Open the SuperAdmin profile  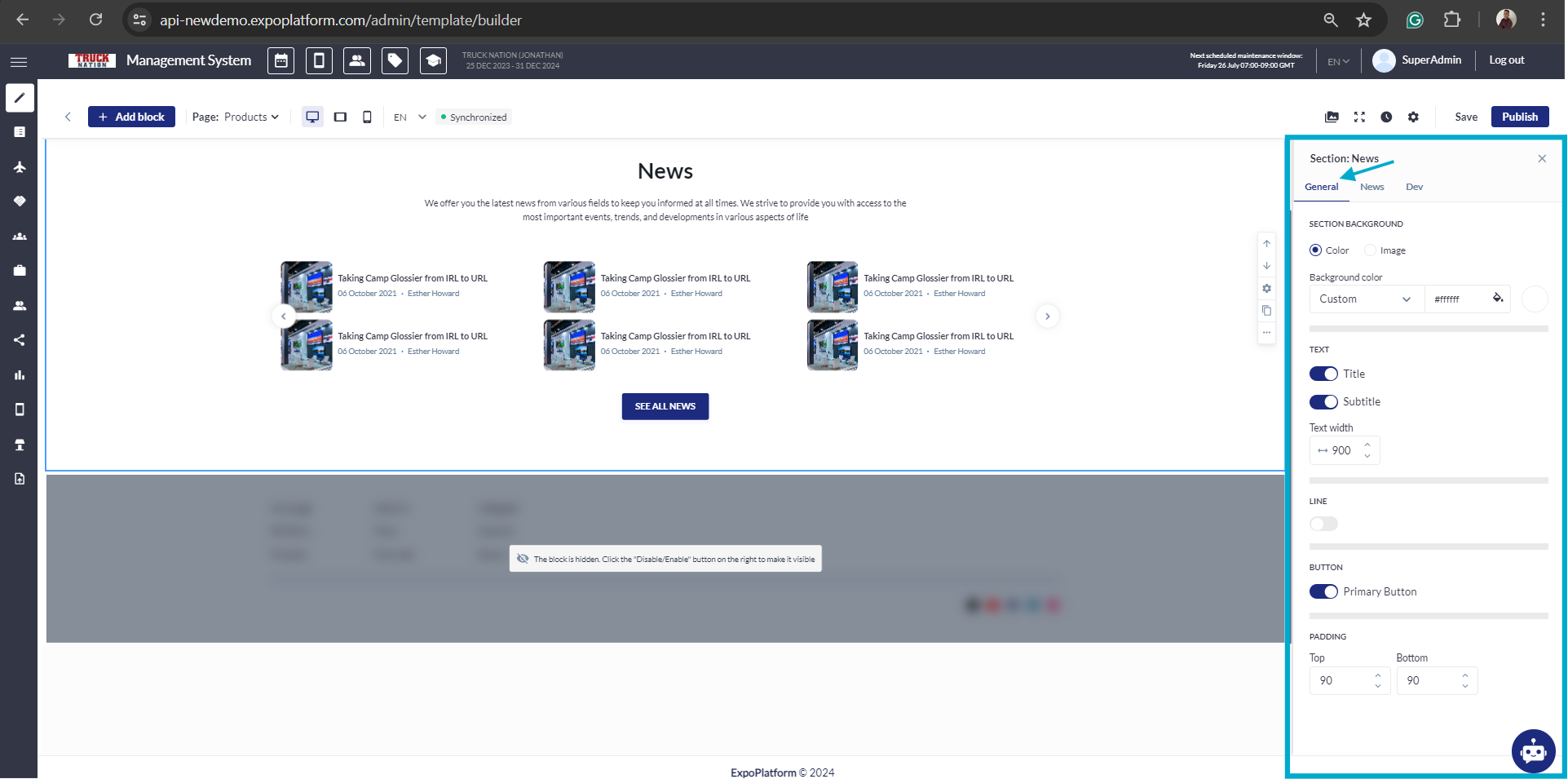1417,60
